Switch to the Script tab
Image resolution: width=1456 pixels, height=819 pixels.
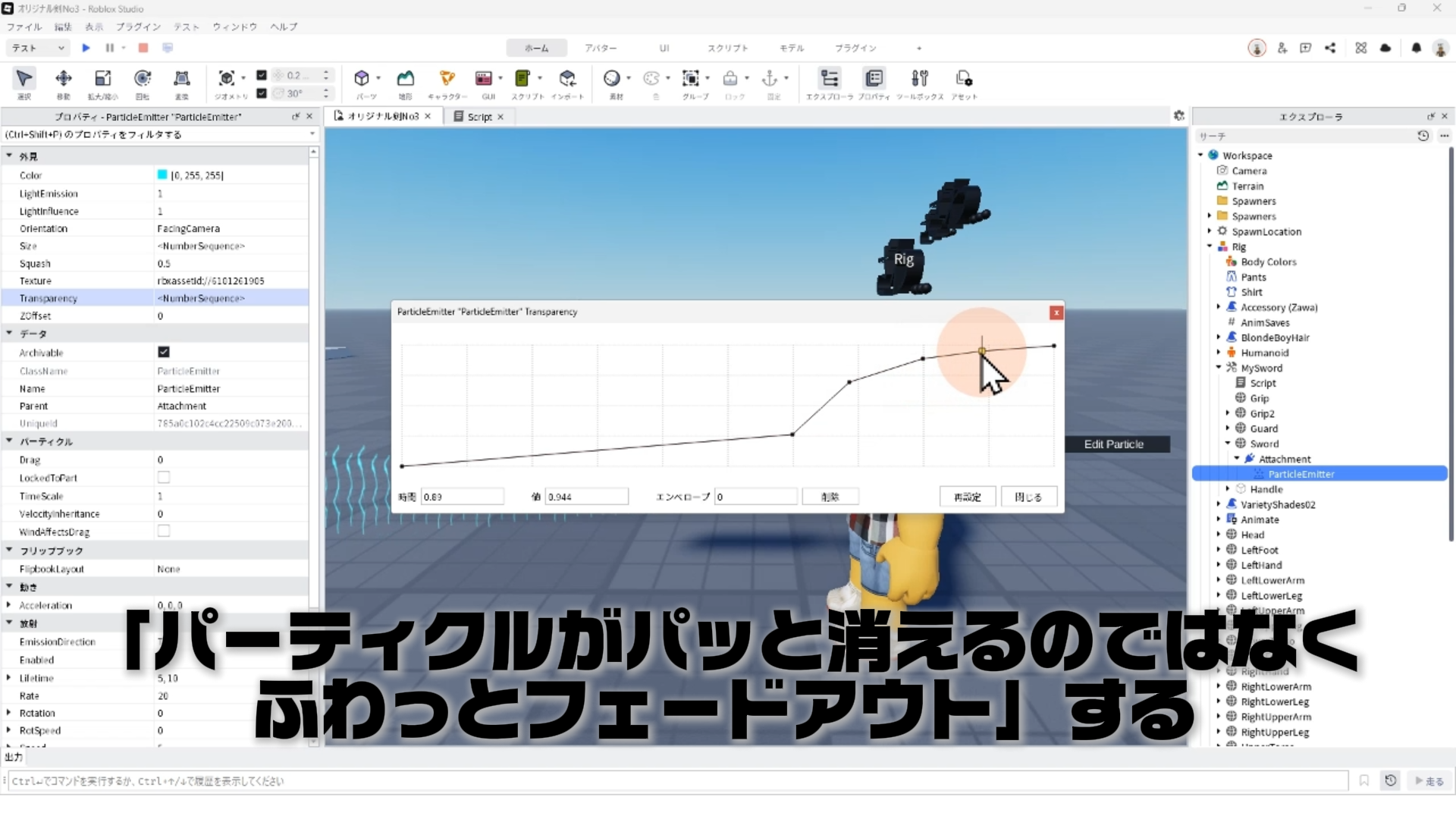(x=479, y=117)
